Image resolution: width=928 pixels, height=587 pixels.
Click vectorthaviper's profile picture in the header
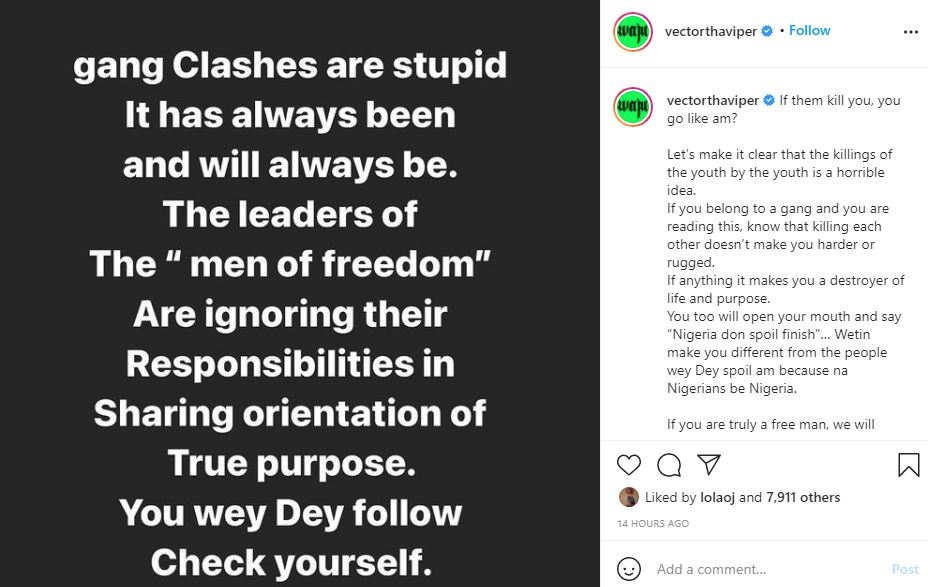(x=633, y=31)
